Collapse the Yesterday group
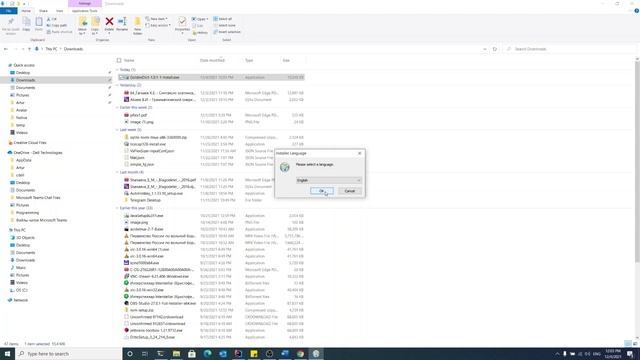 (118, 85)
